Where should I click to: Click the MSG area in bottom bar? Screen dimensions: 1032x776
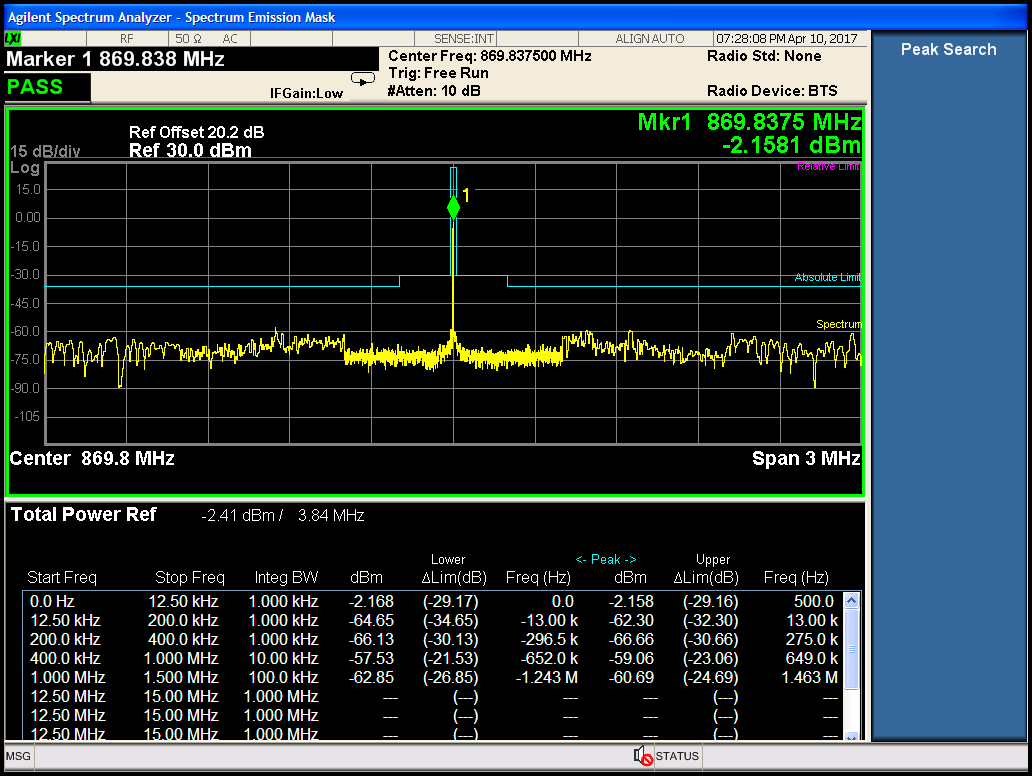(x=17, y=756)
